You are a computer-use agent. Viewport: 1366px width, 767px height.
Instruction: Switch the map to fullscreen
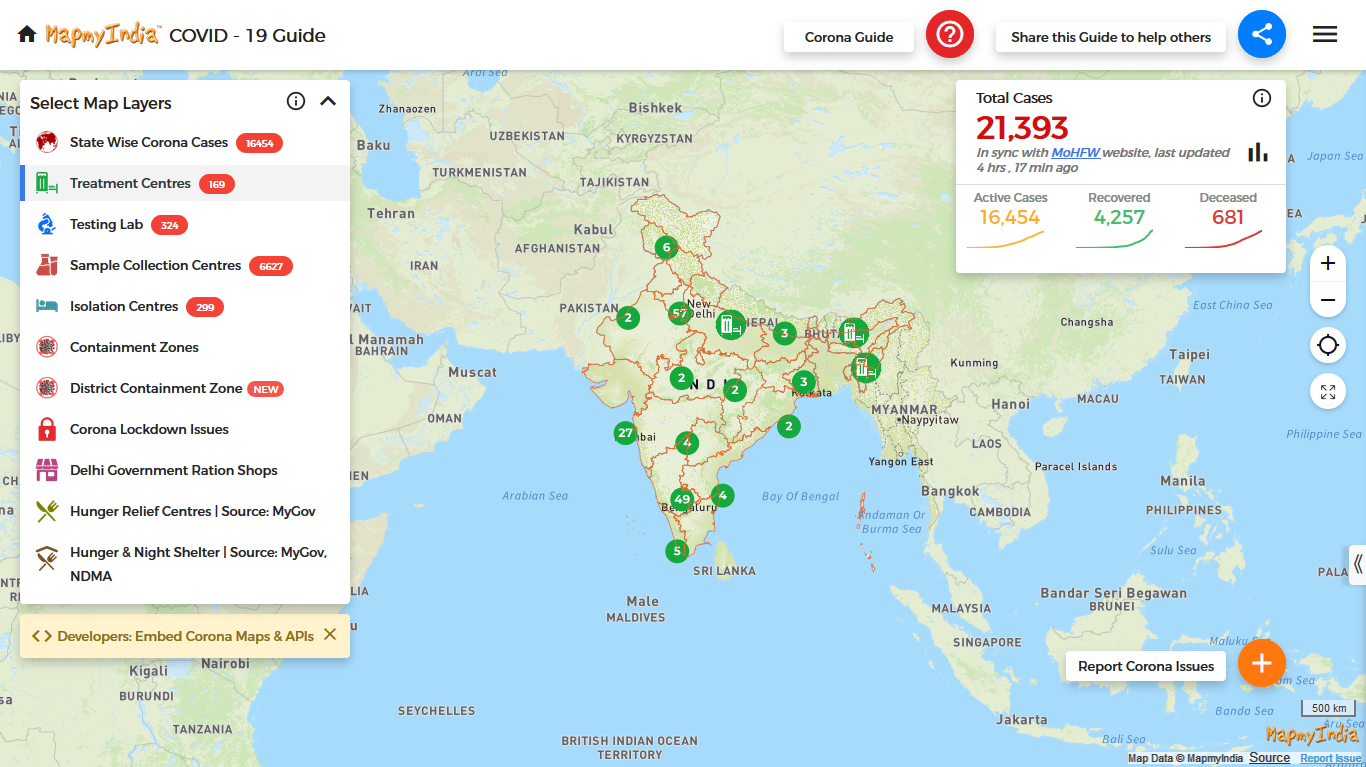pyautogui.click(x=1328, y=392)
